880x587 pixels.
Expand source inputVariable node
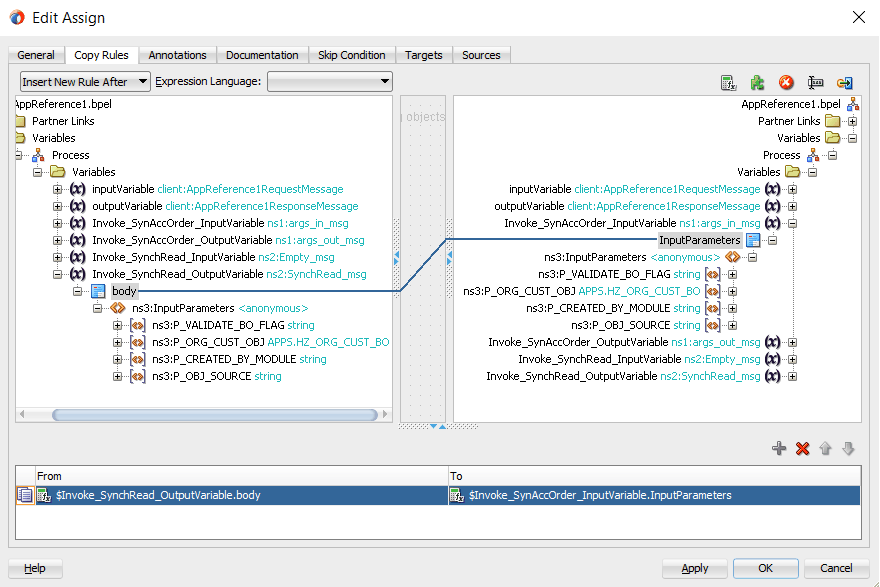coord(57,189)
